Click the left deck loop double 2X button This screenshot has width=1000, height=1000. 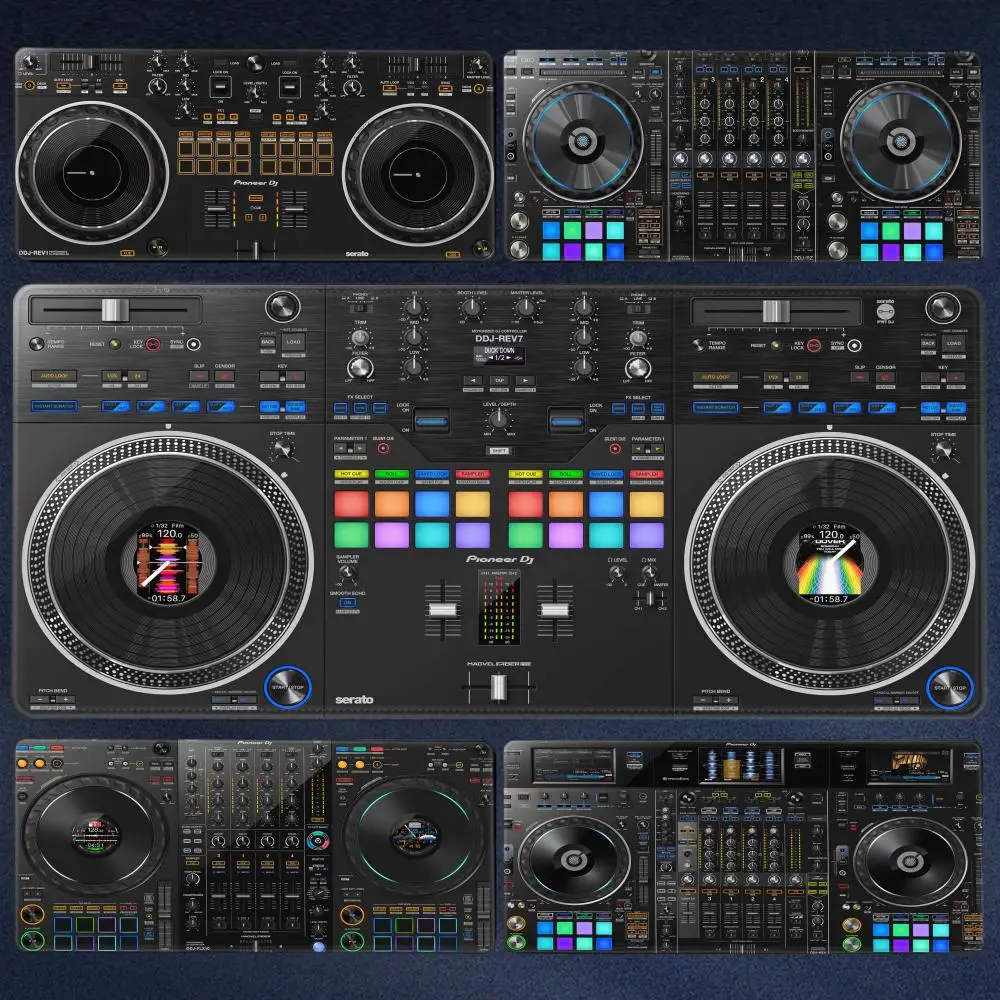tap(137, 376)
